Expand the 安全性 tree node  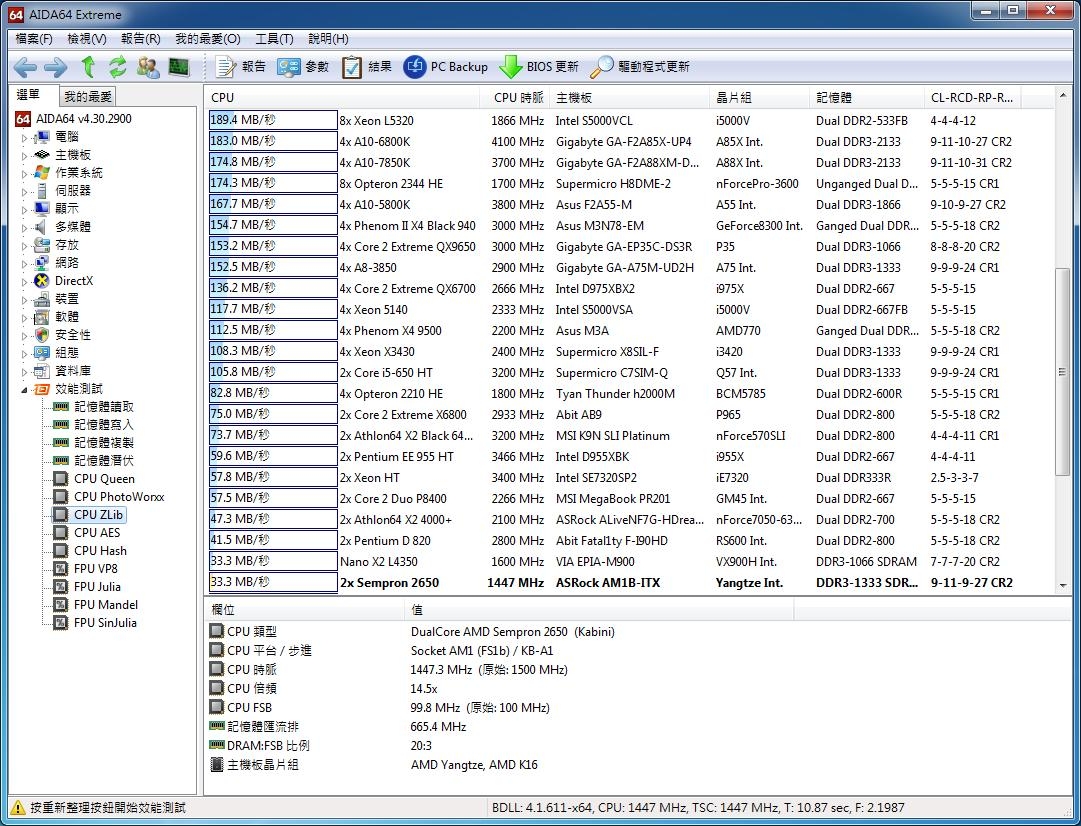25,335
